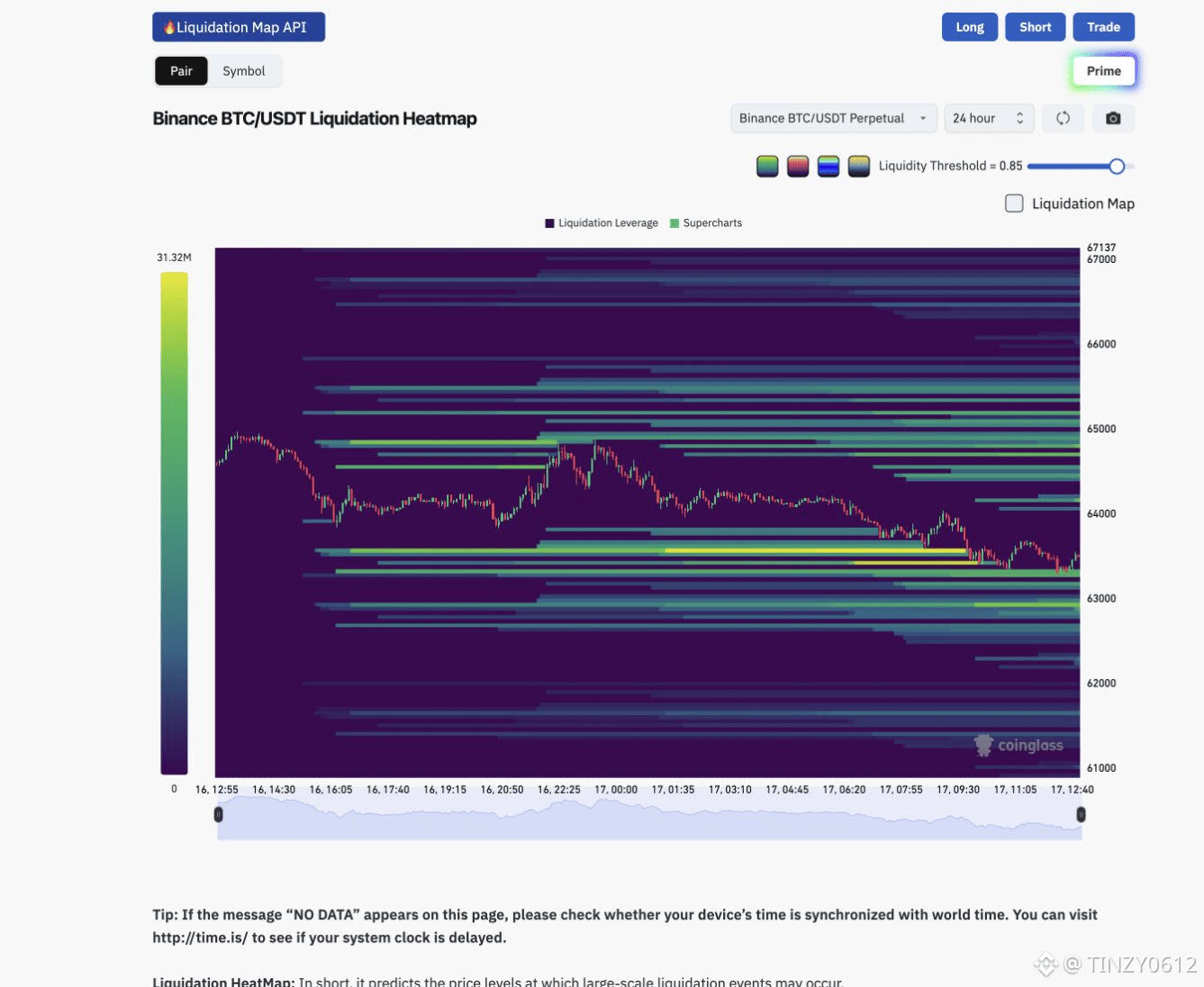Click the Prime button
Screen dimensions: 1204x987
pos(1104,71)
